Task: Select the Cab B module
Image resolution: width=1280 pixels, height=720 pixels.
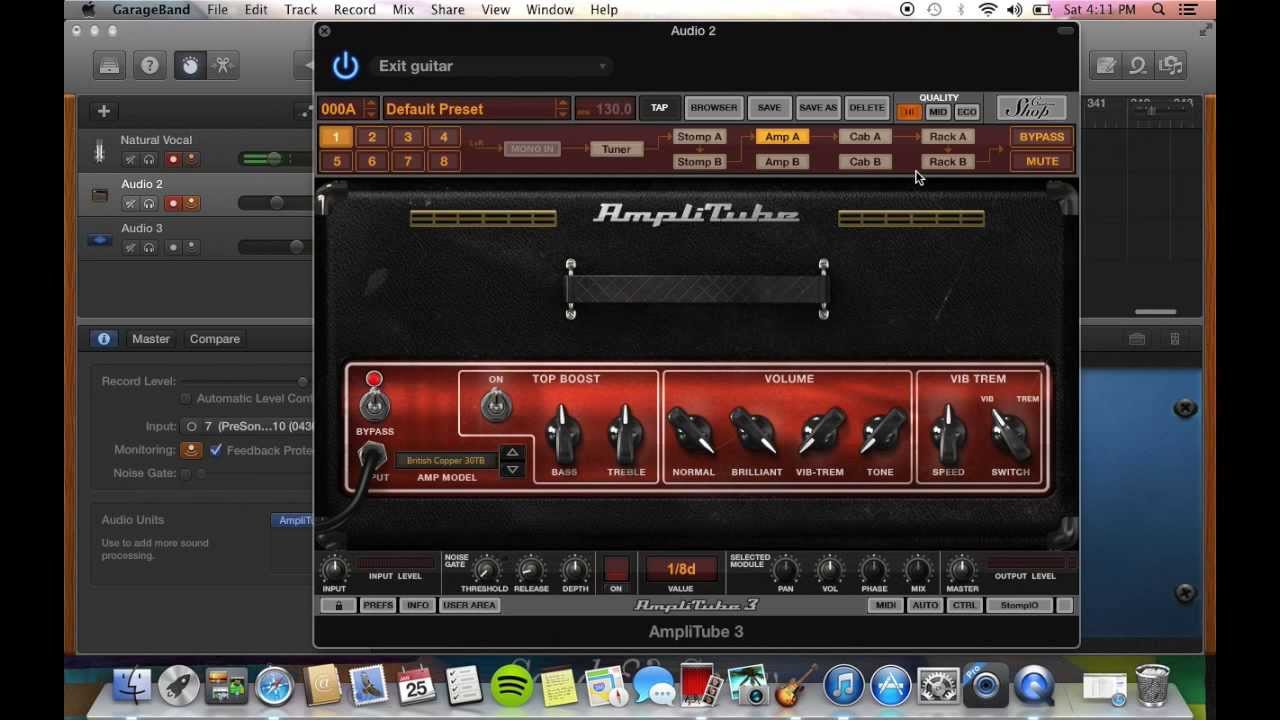Action: click(x=865, y=162)
